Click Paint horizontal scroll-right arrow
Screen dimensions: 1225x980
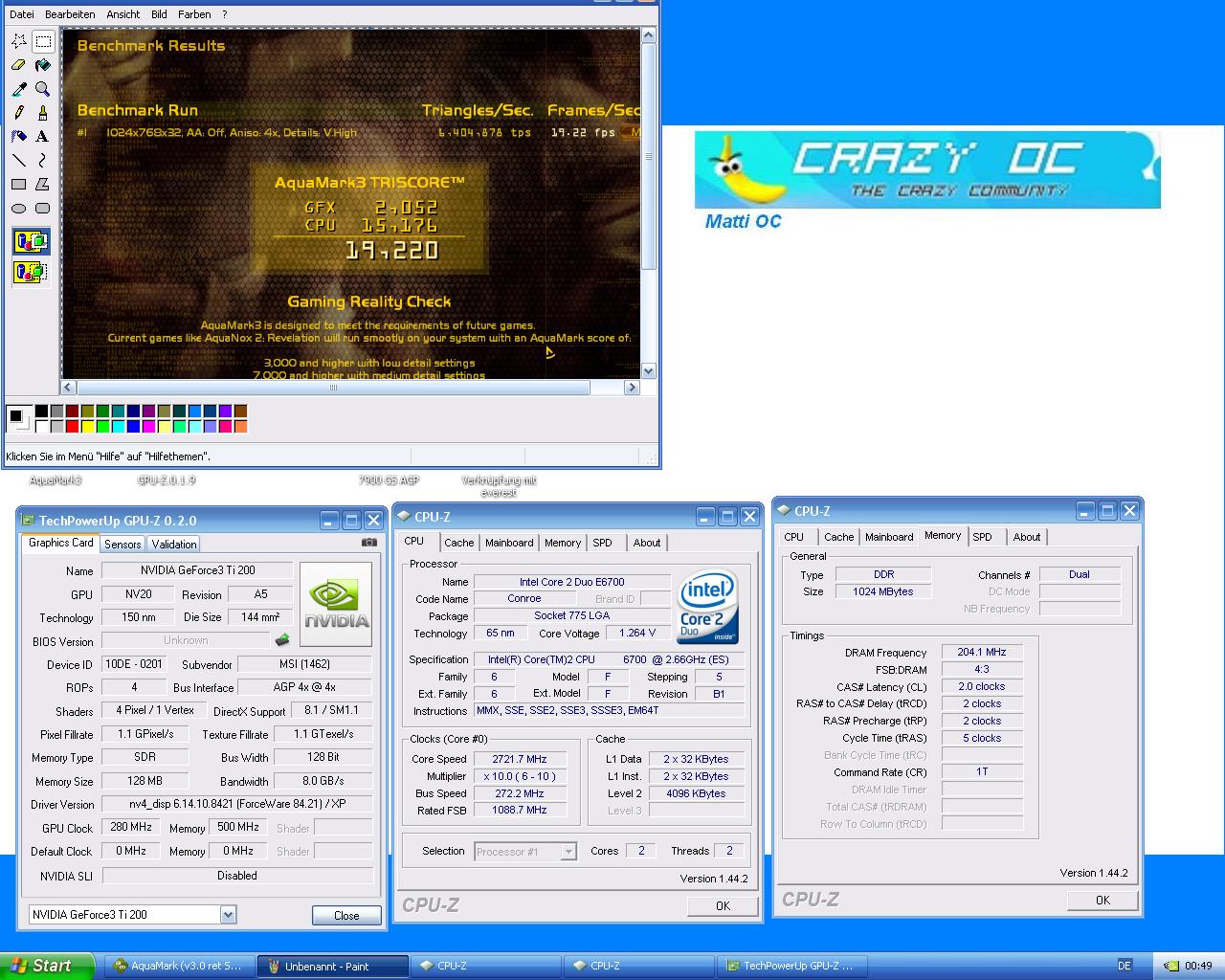point(632,388)
